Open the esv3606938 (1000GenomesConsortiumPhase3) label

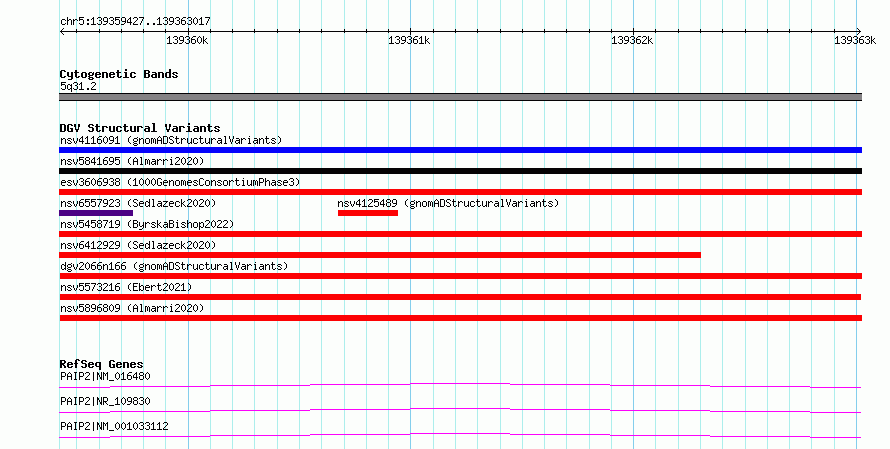(x=180, y=182)
